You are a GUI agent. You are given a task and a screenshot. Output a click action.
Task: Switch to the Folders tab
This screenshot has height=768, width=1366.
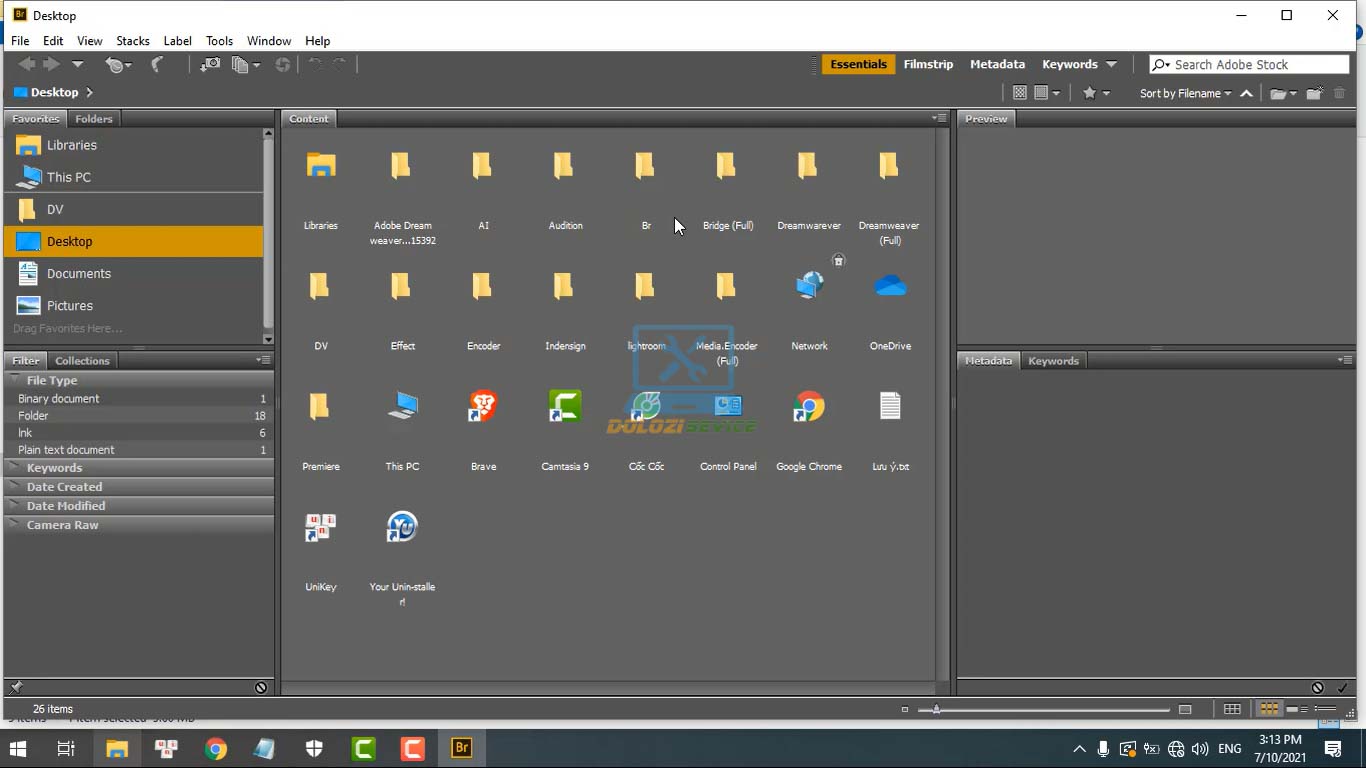pos(94,119)
